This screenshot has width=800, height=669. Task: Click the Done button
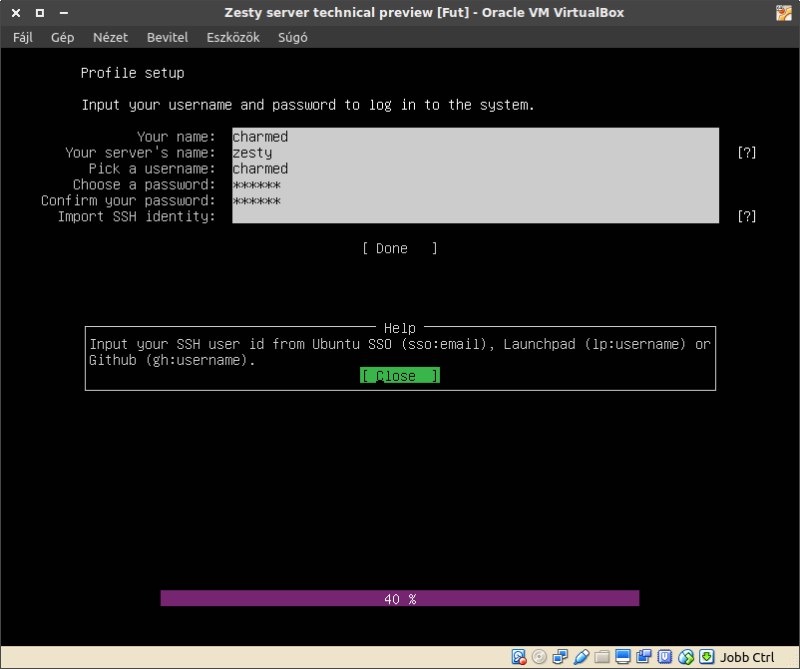coord(399,249)
